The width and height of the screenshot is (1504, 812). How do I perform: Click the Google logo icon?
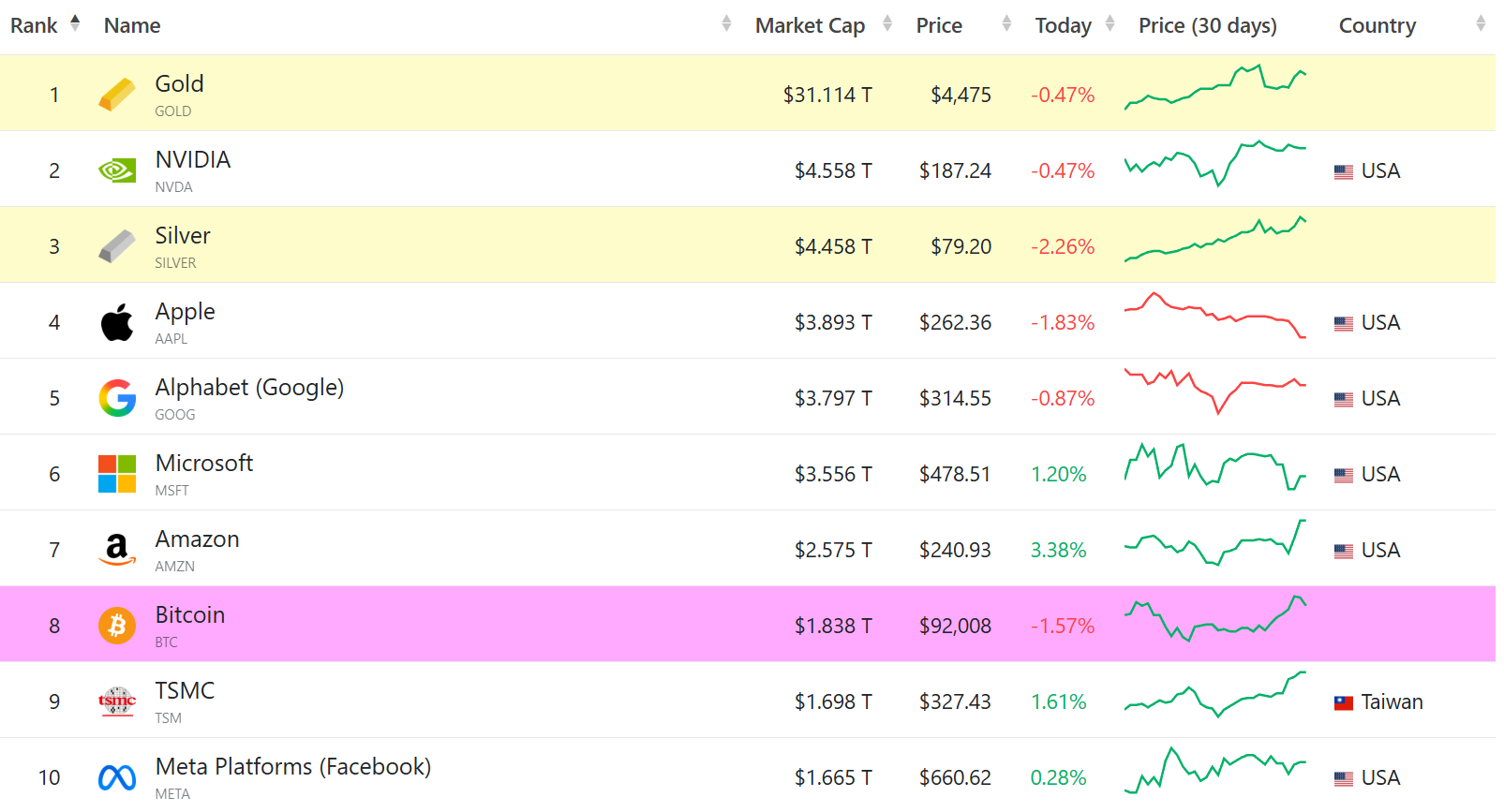117,398
